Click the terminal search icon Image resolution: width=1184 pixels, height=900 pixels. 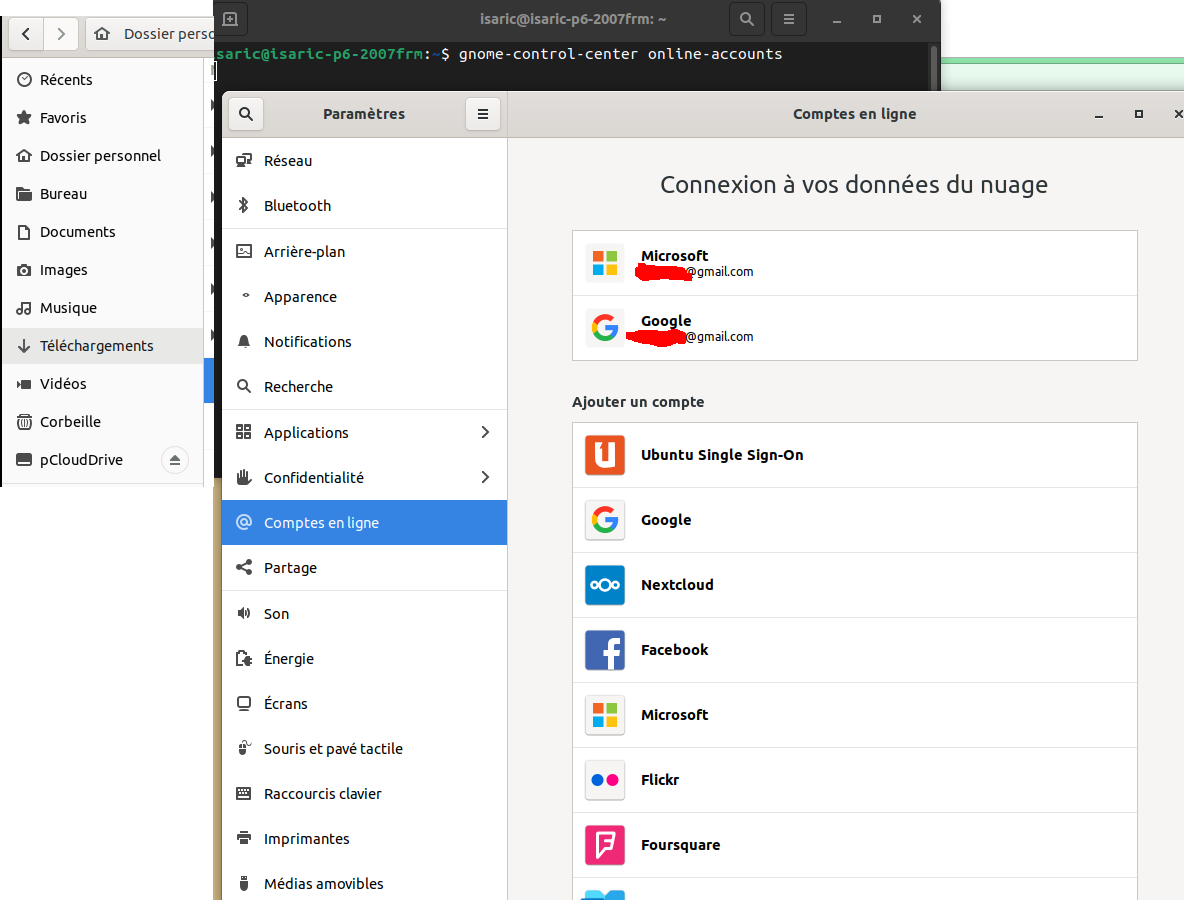pyautogui.click(x=747, y=20)
